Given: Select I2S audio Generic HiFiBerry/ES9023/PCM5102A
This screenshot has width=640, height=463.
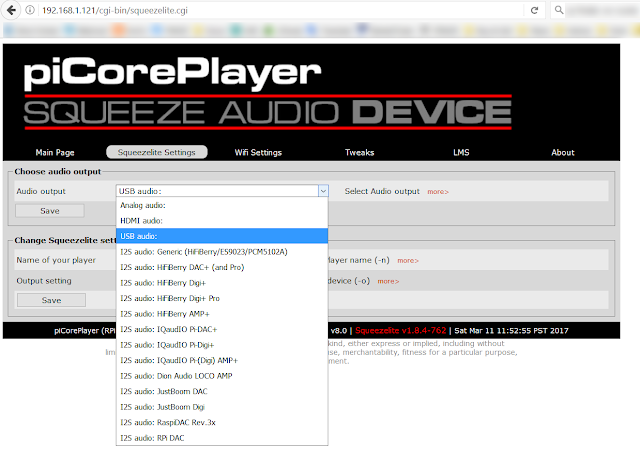Looking at the screenshot, I should [222, 252].
